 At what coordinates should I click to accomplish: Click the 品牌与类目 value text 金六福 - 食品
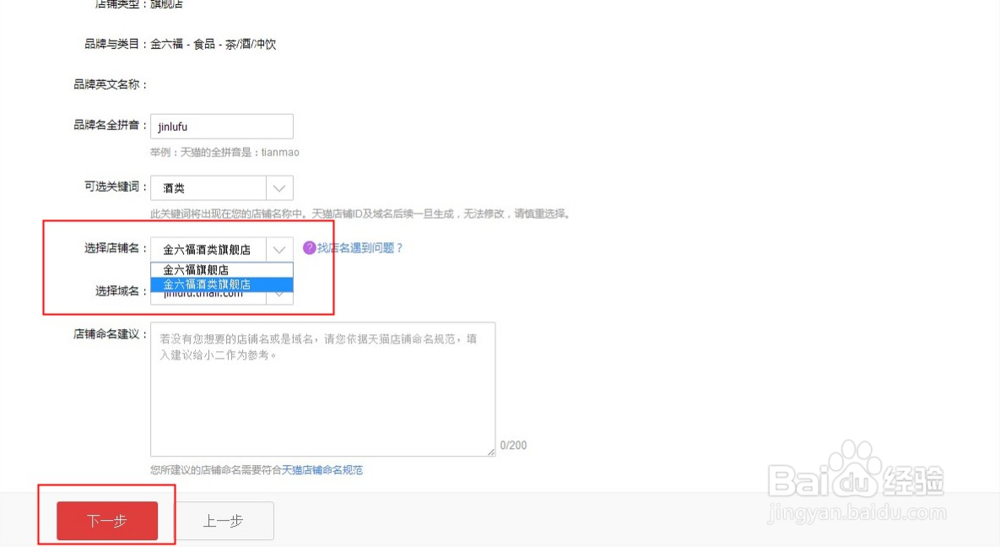(182, 44)
